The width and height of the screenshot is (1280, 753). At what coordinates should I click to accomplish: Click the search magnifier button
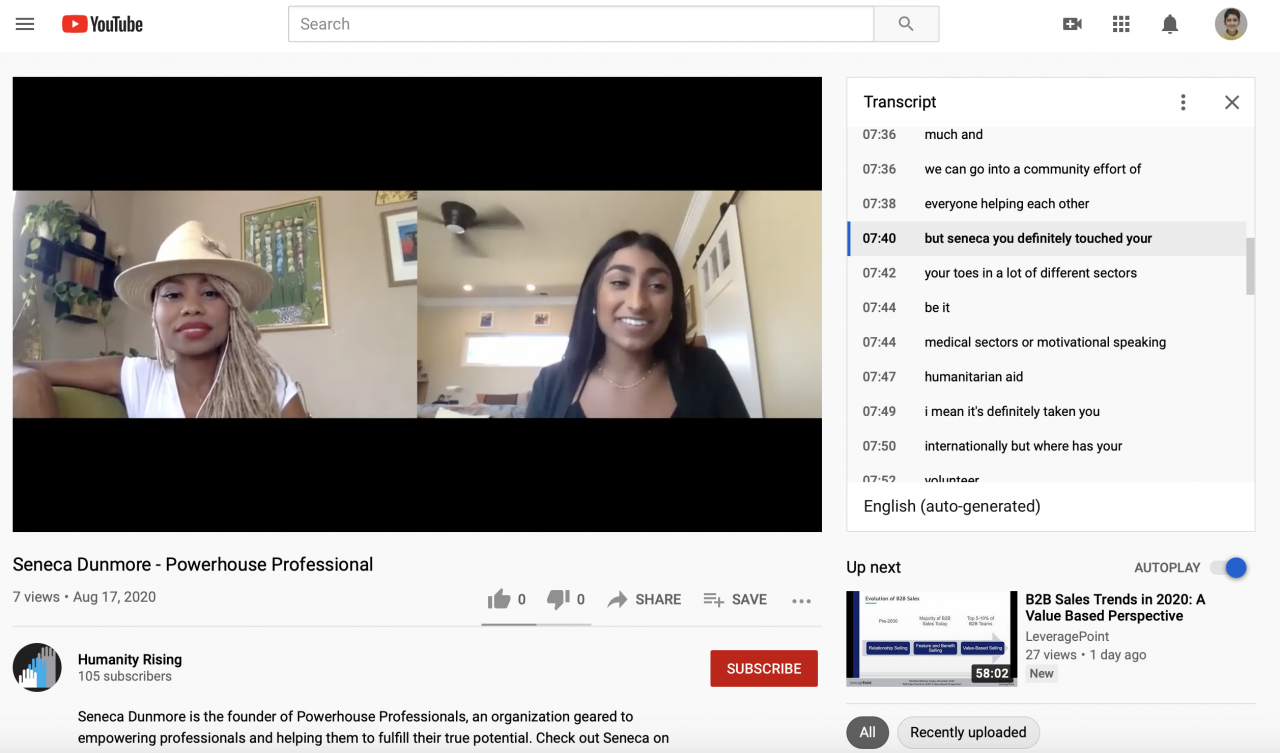pos(906,24)
